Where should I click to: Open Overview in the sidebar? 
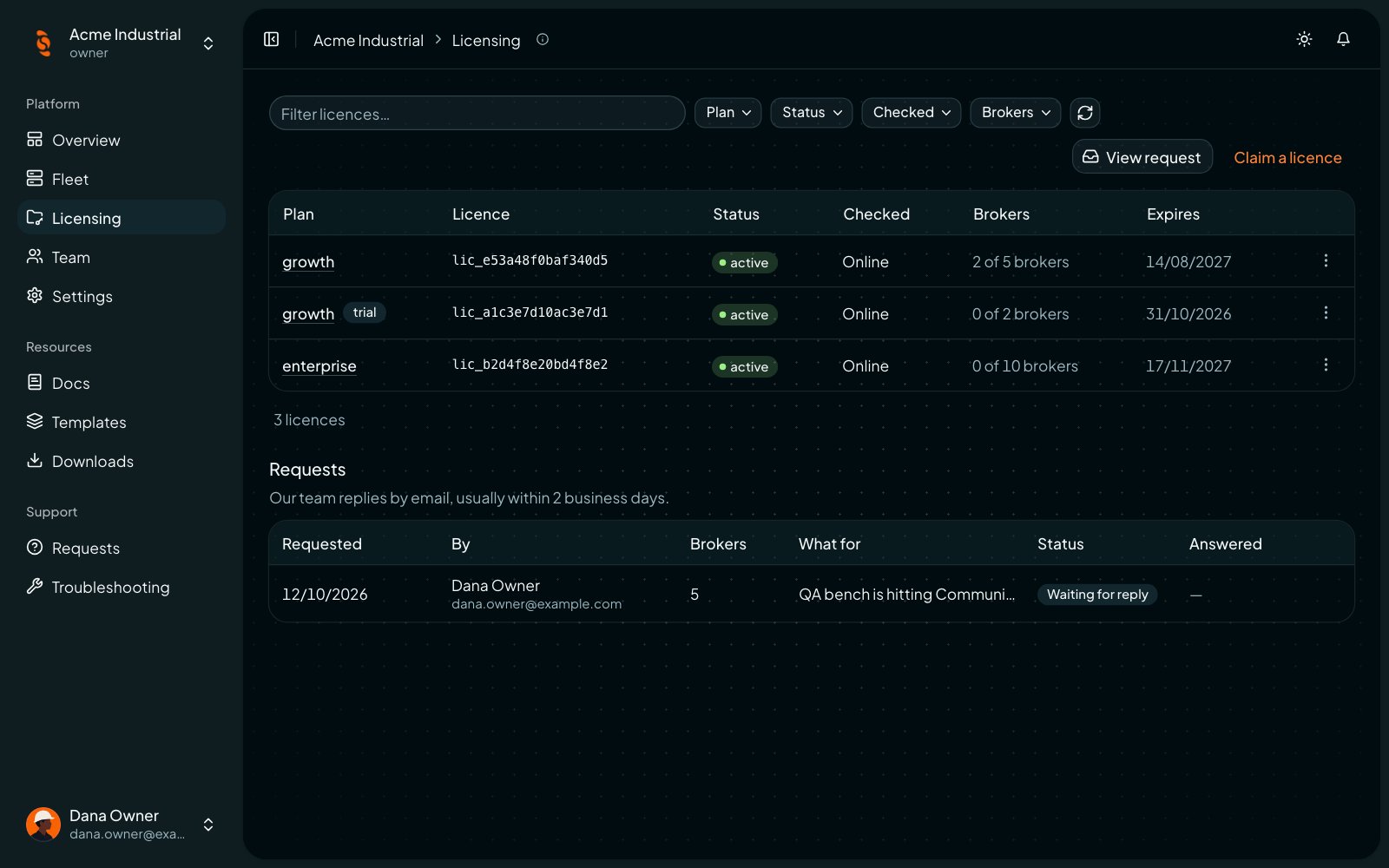click(122, 140)
